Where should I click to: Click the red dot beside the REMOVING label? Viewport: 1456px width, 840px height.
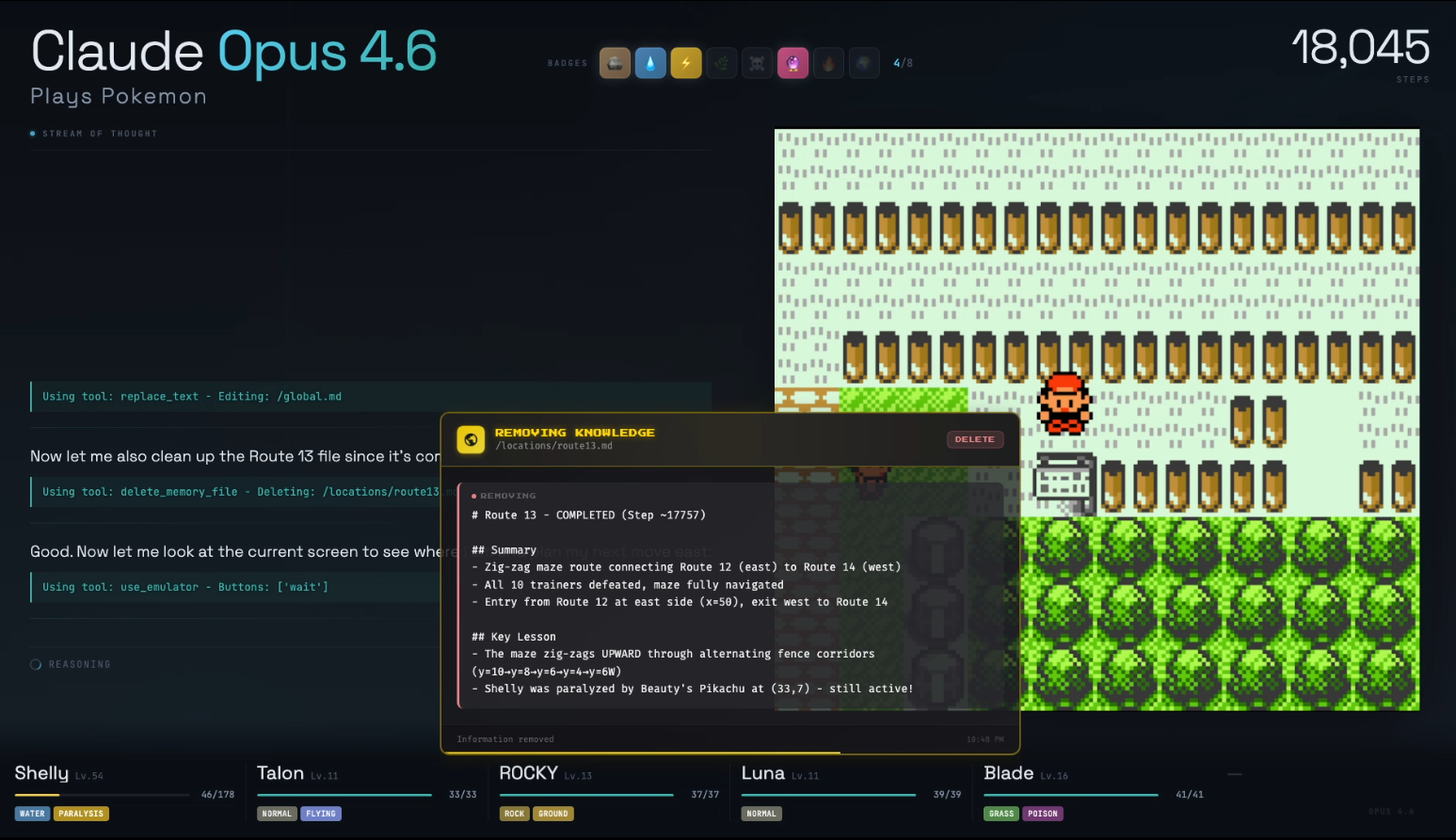(x=473, y=496)
